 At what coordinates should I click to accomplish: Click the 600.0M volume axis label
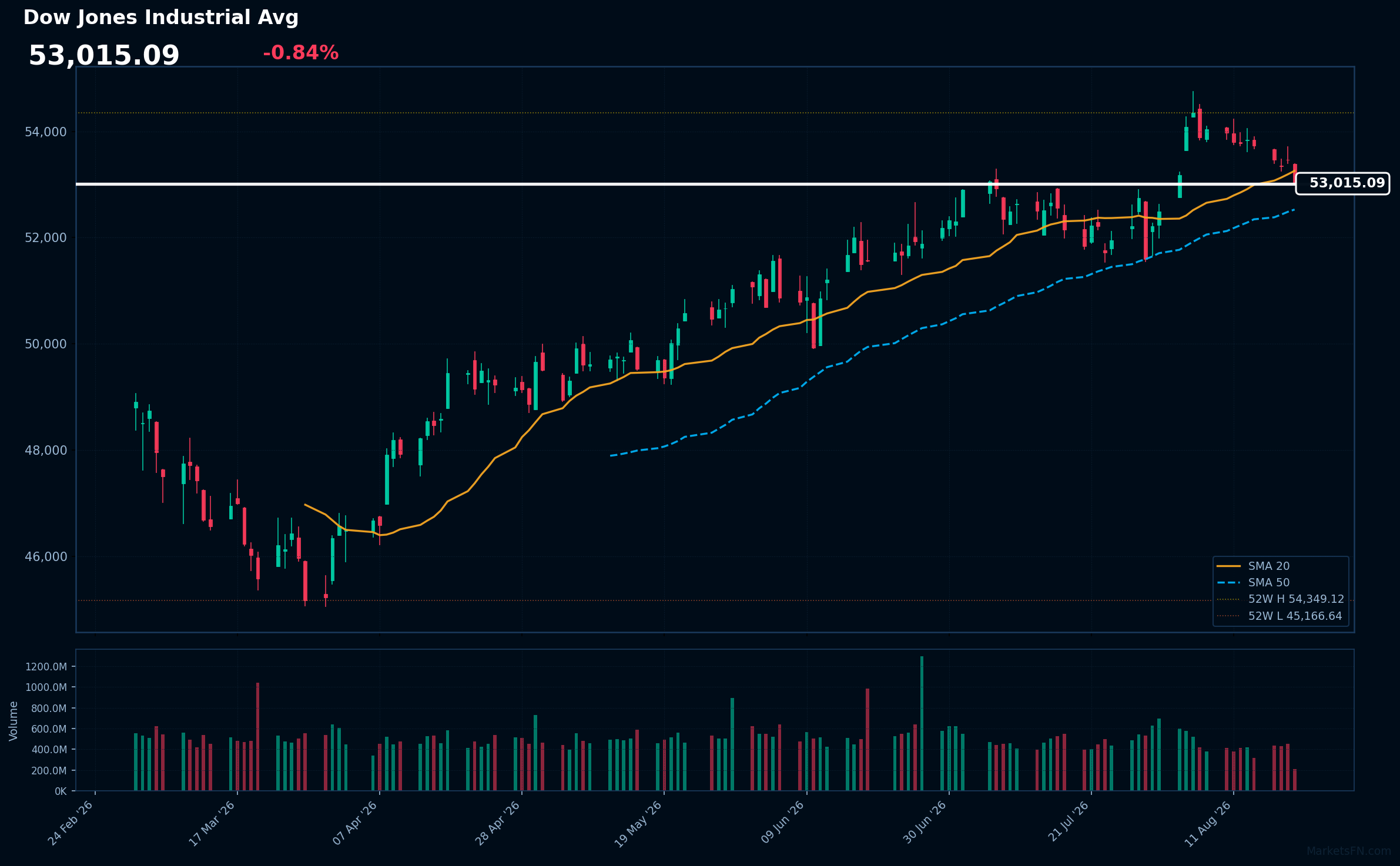[x=49, y=729]
